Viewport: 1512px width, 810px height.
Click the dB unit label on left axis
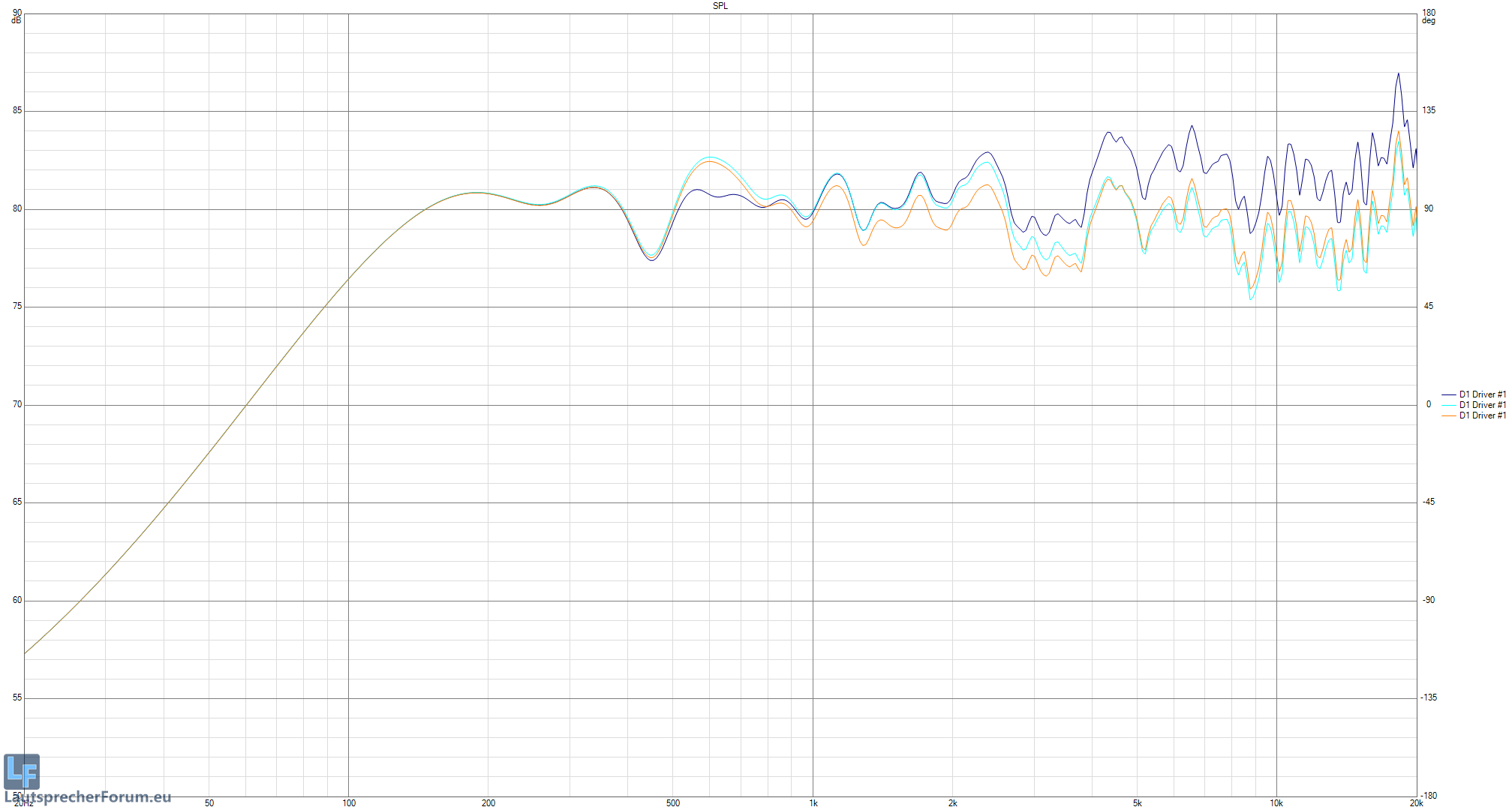pos(17,20)
